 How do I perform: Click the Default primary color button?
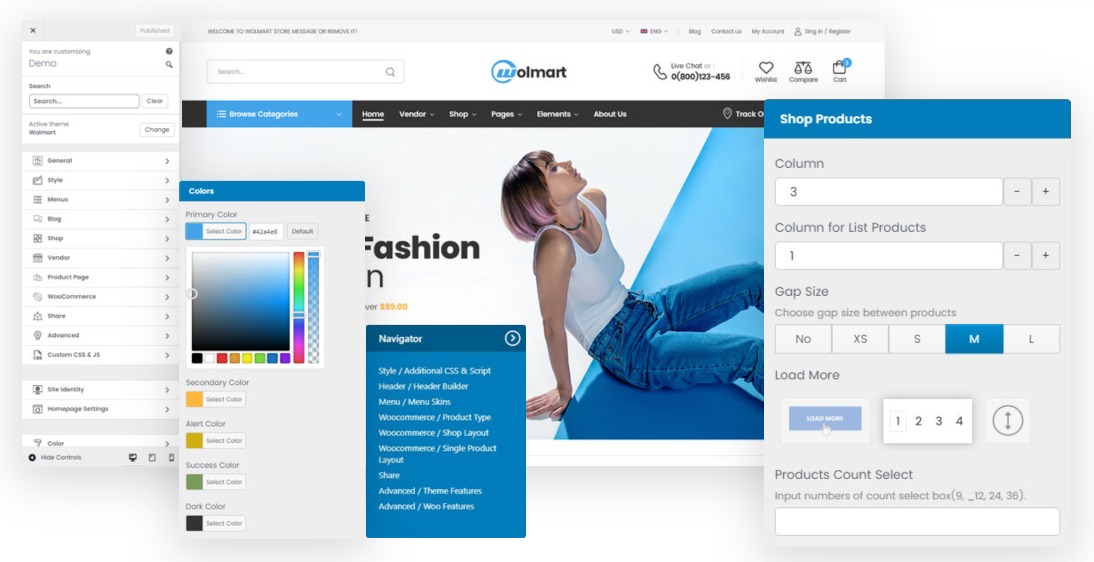302,232
